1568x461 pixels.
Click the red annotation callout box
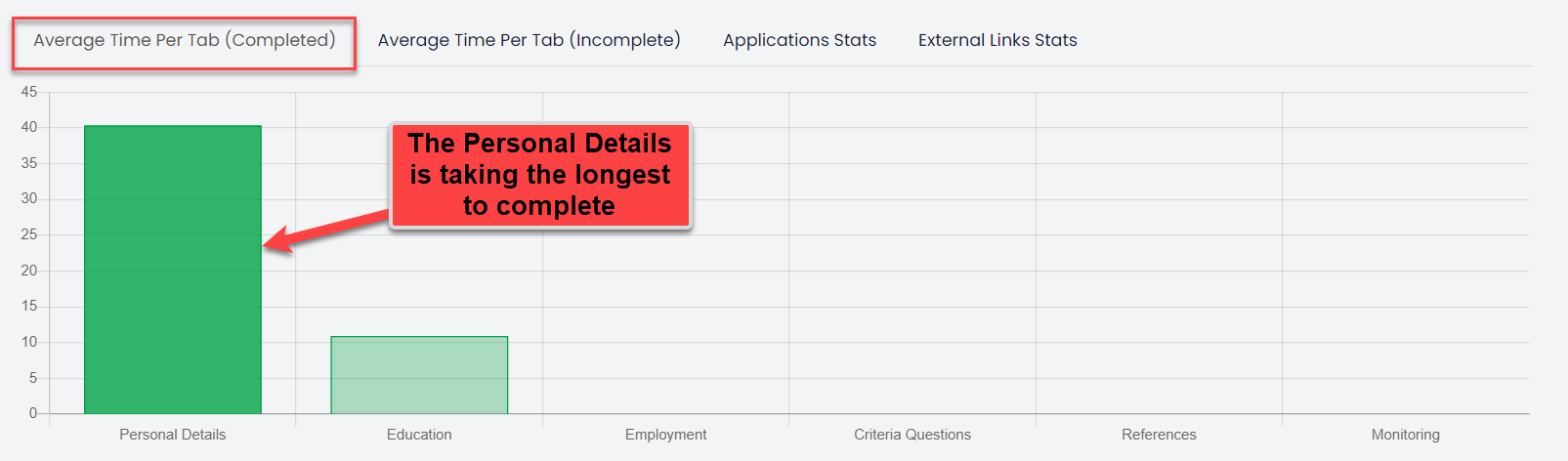[x=540, y=176]
